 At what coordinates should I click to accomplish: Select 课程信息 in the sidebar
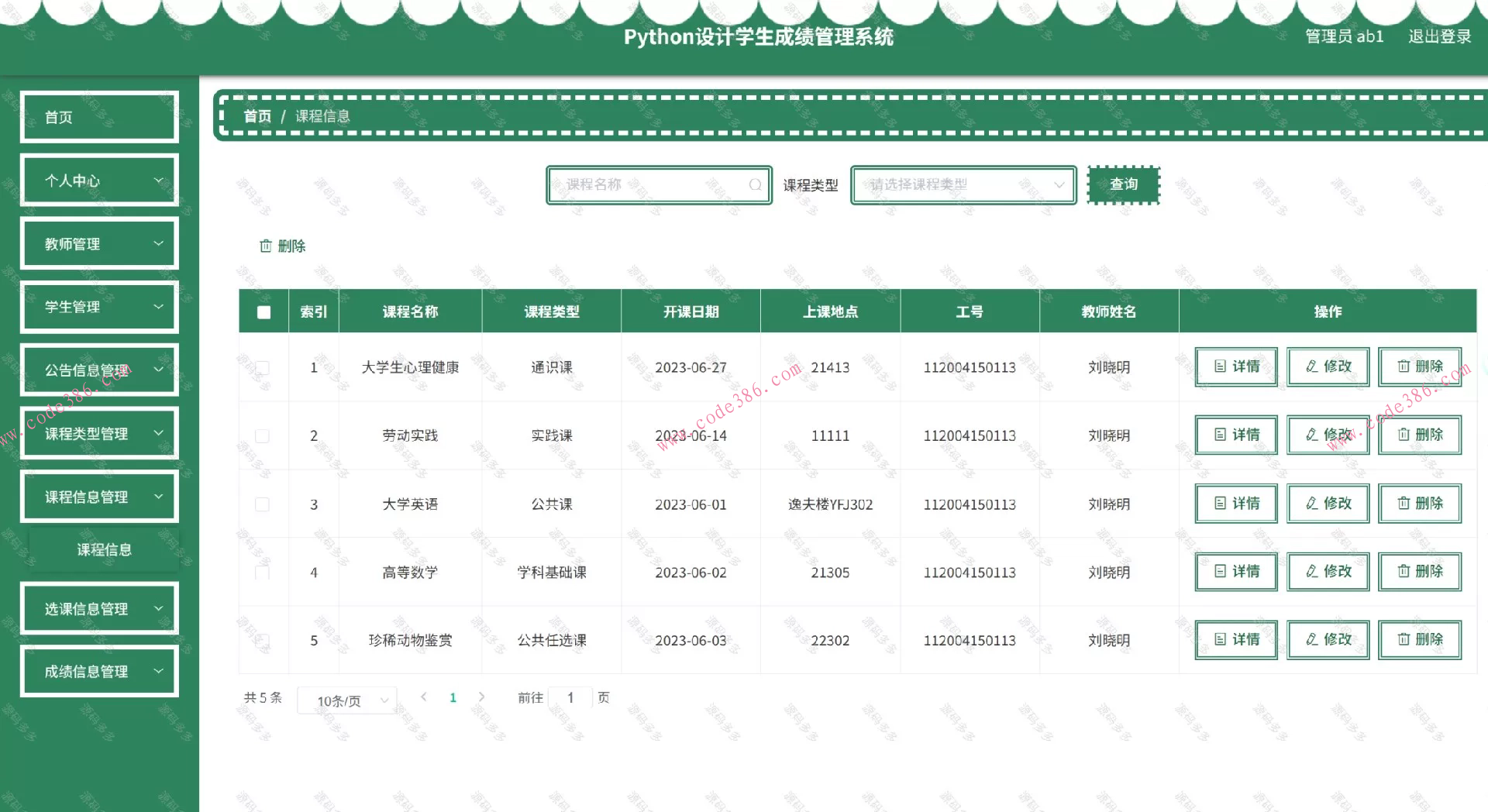(104, 549)
